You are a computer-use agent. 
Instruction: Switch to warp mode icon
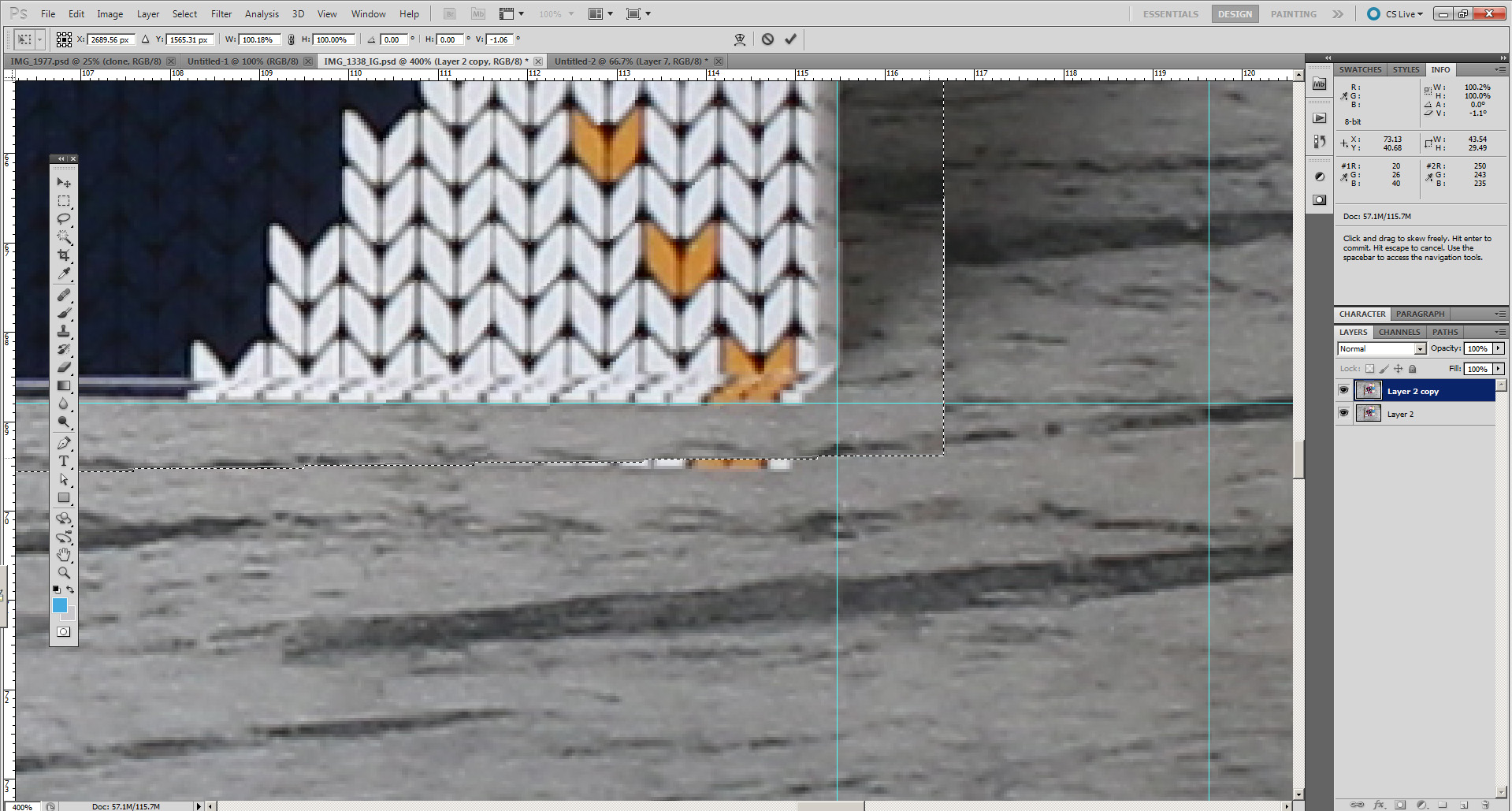tap(740, 39)
